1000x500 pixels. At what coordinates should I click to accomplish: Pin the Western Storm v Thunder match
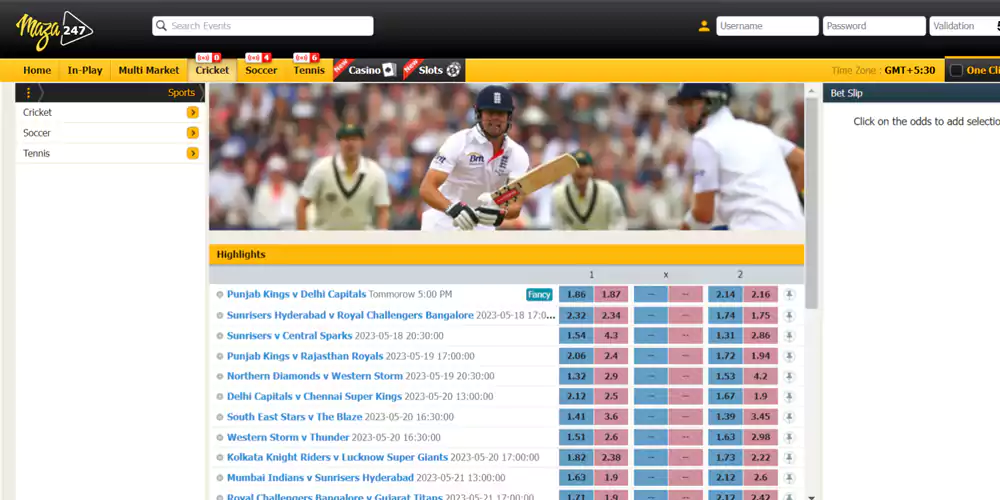click(x=790, y=438)
